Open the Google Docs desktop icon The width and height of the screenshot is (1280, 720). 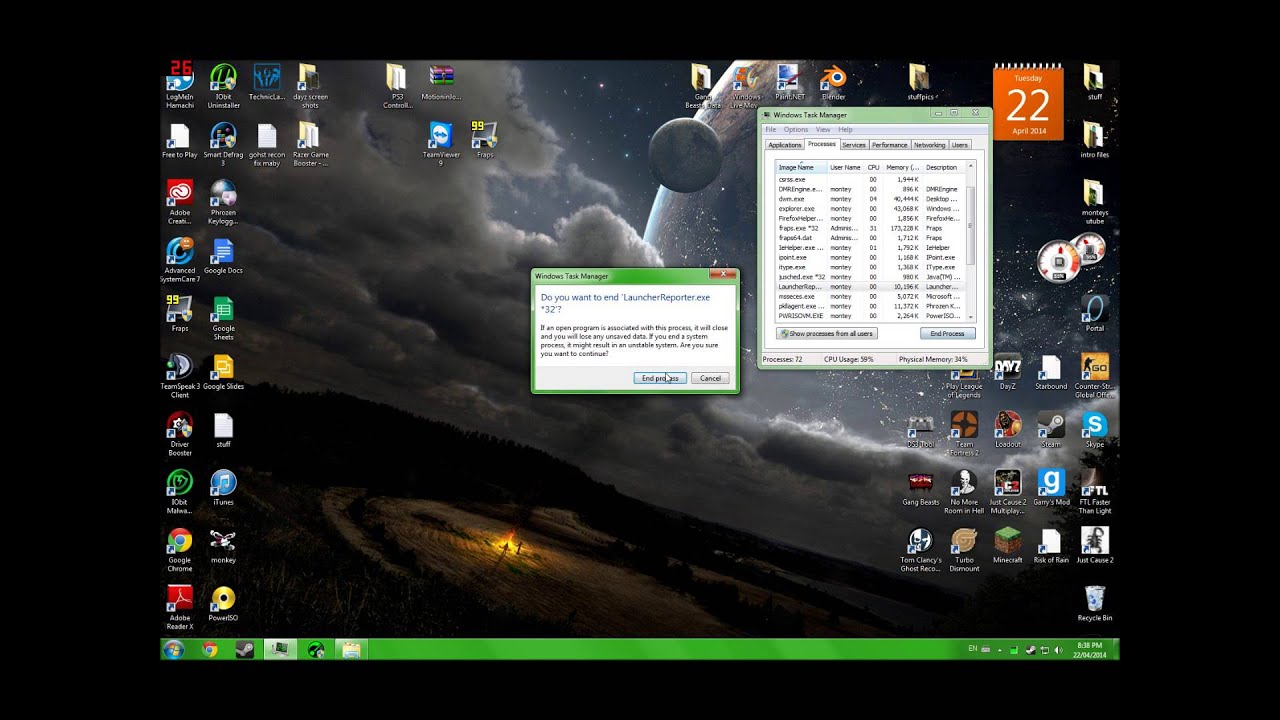(x=223, y=257)
